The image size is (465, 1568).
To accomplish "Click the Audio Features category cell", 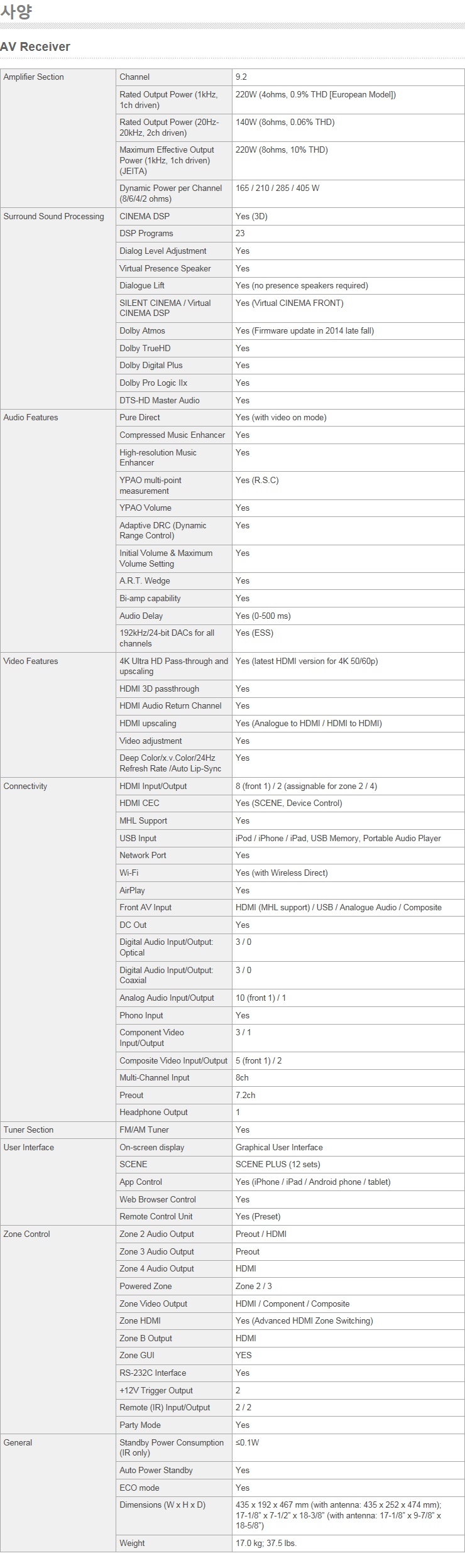I will tap(58, 531).
